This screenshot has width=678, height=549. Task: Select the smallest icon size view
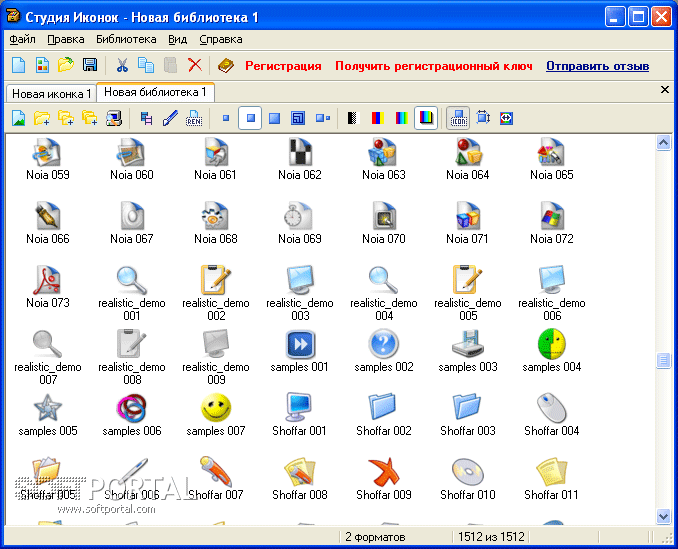coord(226,118)
